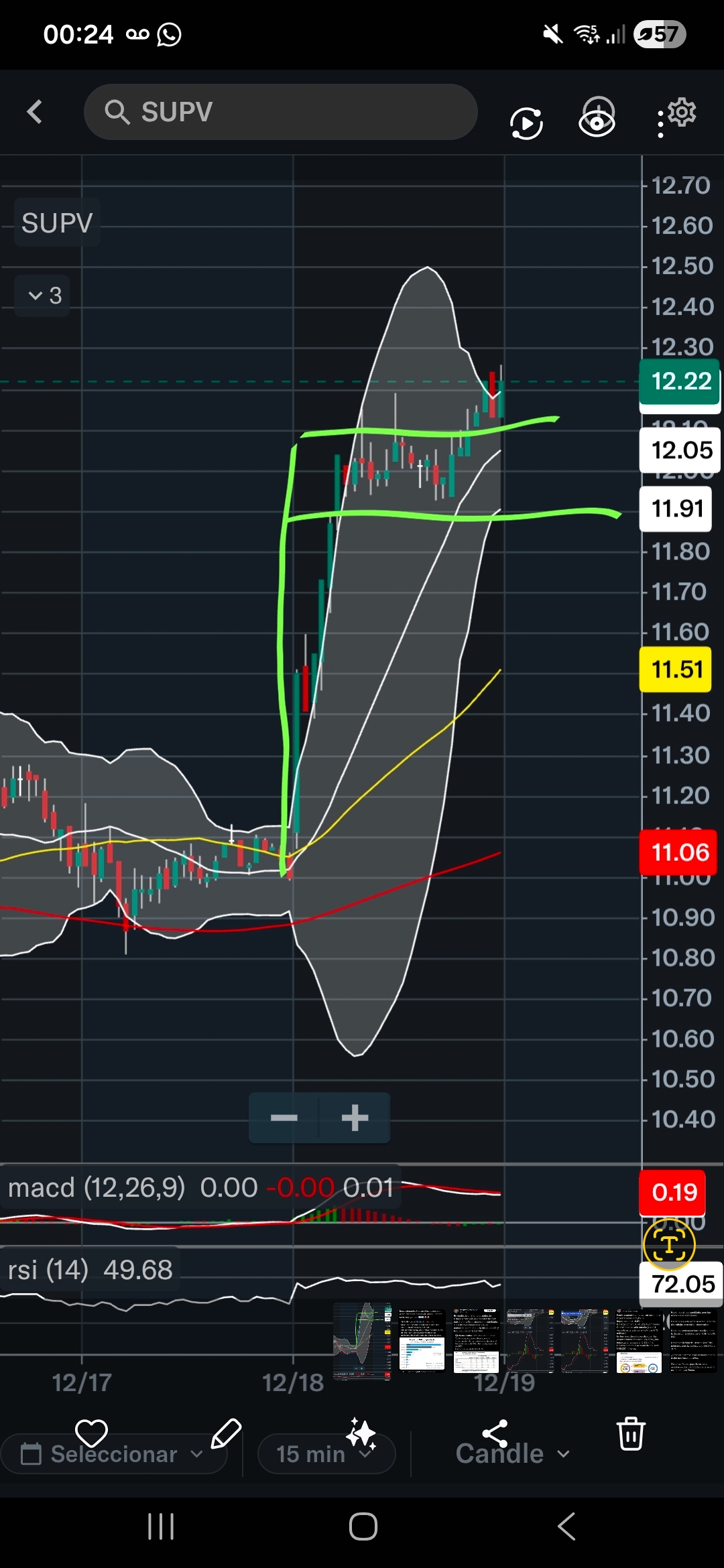
Task: Select the first chart thumbnail in strip
Action: tap(363, 1340)
